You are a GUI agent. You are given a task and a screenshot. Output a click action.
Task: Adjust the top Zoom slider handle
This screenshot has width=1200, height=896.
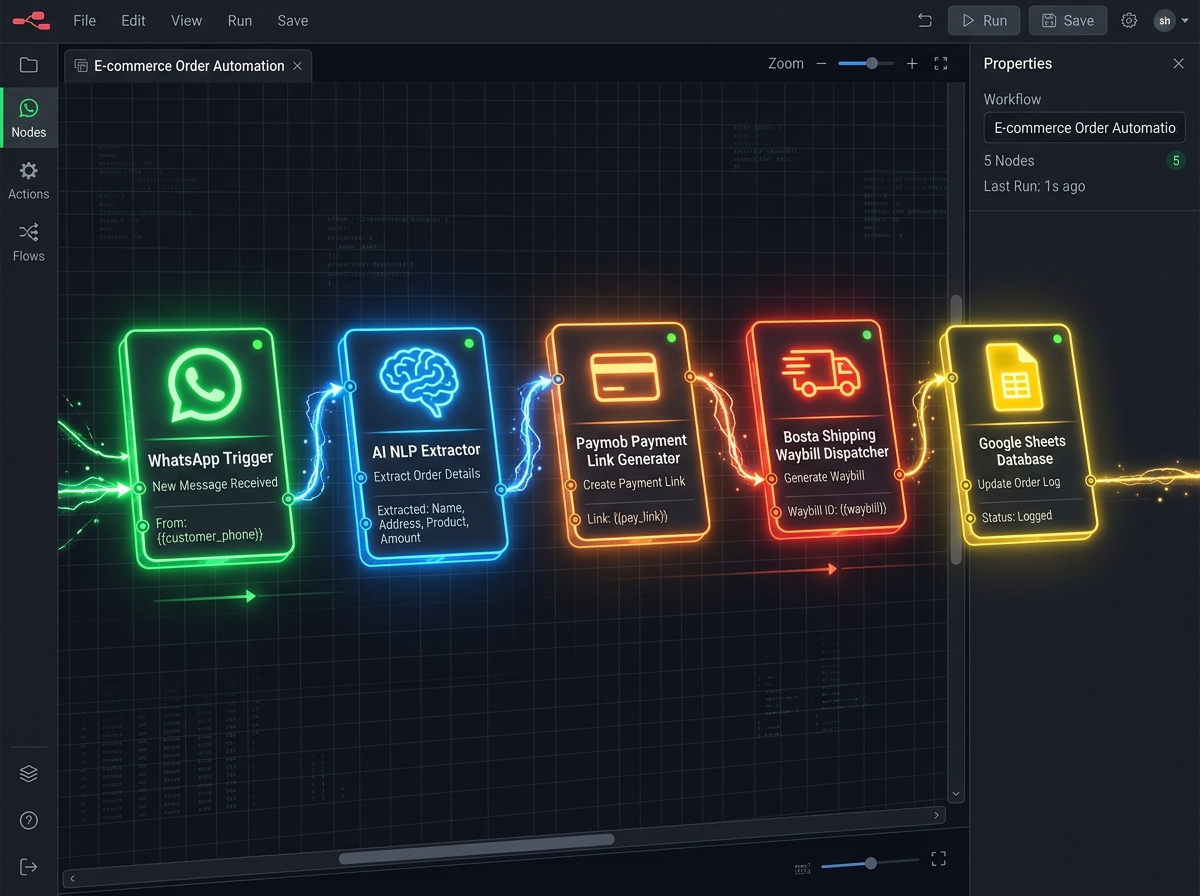pos(872,63)
